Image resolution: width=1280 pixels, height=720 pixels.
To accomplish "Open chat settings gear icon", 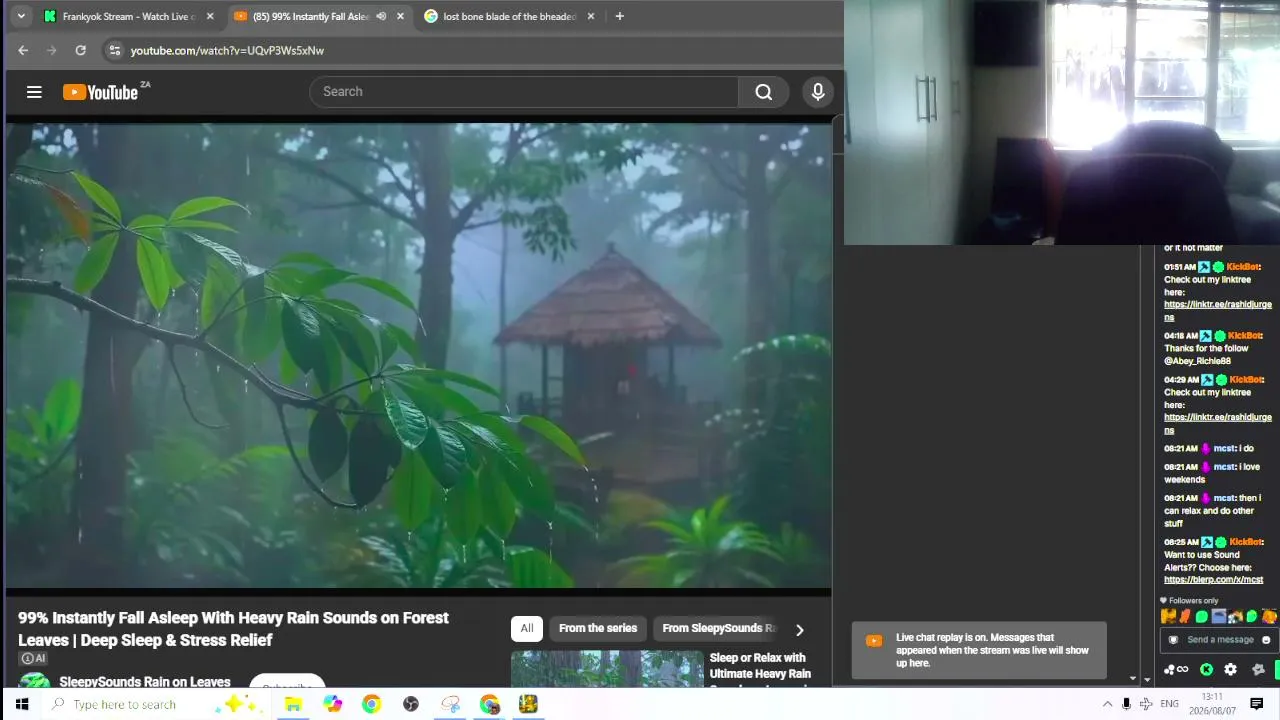I will click(x=1231, y=669).
